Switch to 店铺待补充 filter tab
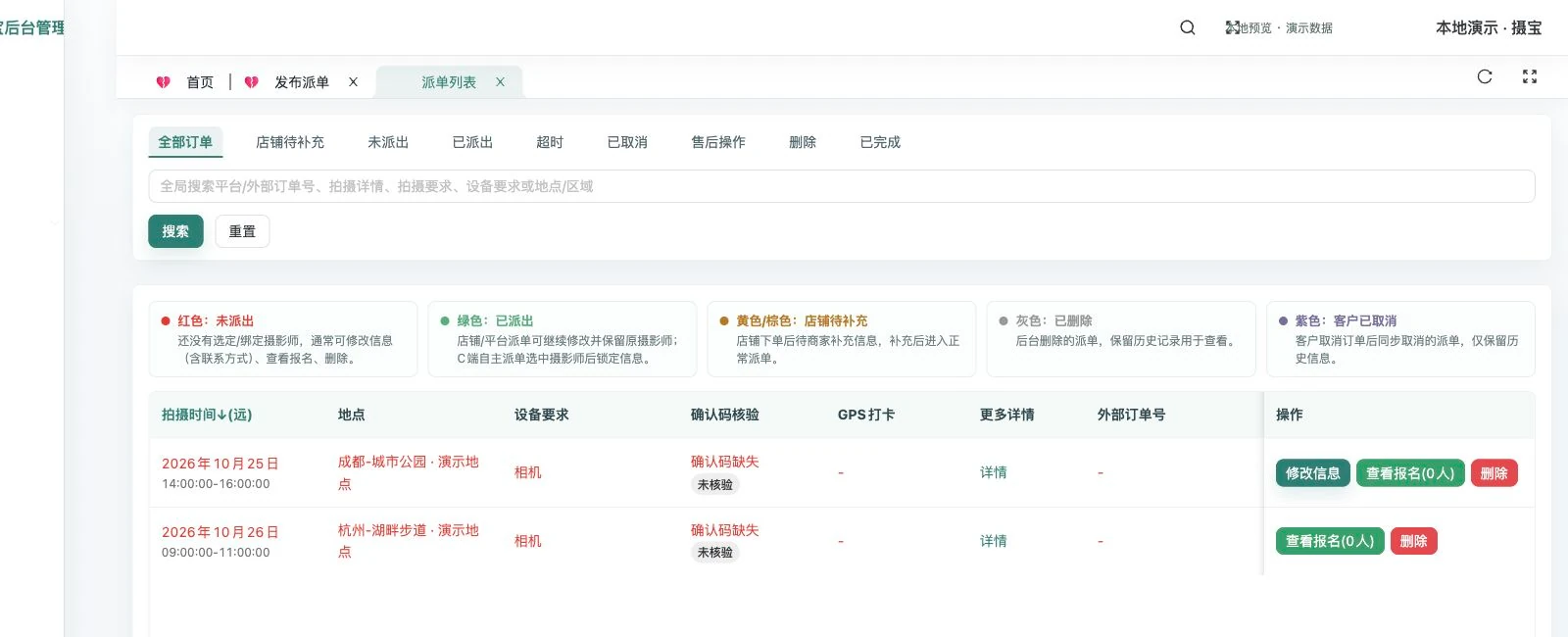1568x637 pixels. [x=289, y=142]
